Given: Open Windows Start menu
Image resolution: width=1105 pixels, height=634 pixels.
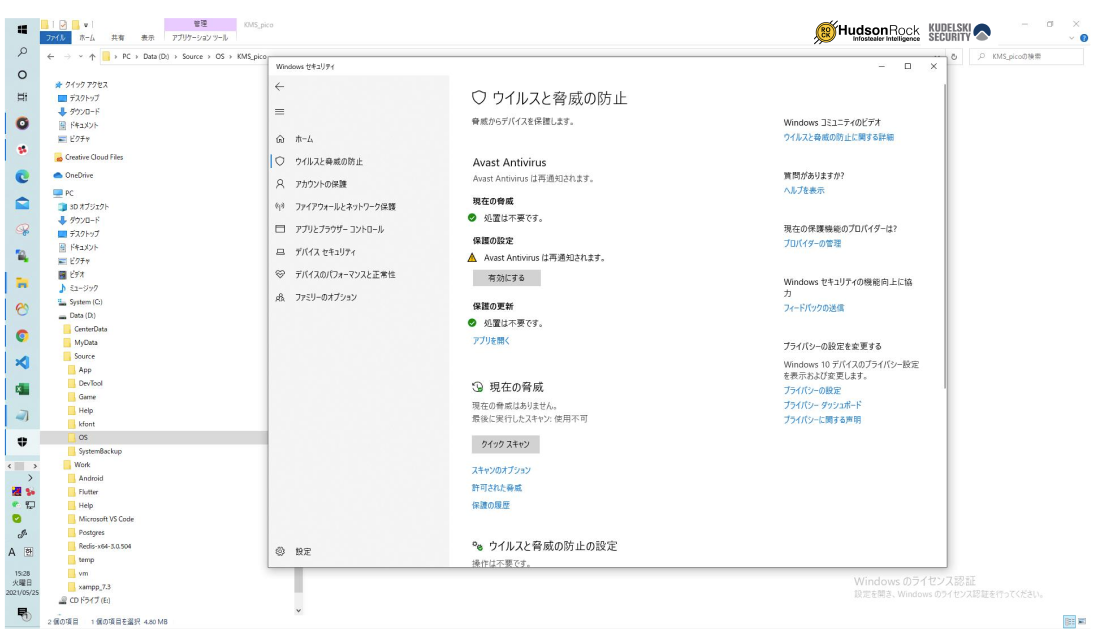Looking at the screenshot, I should (x=23, y=30).
